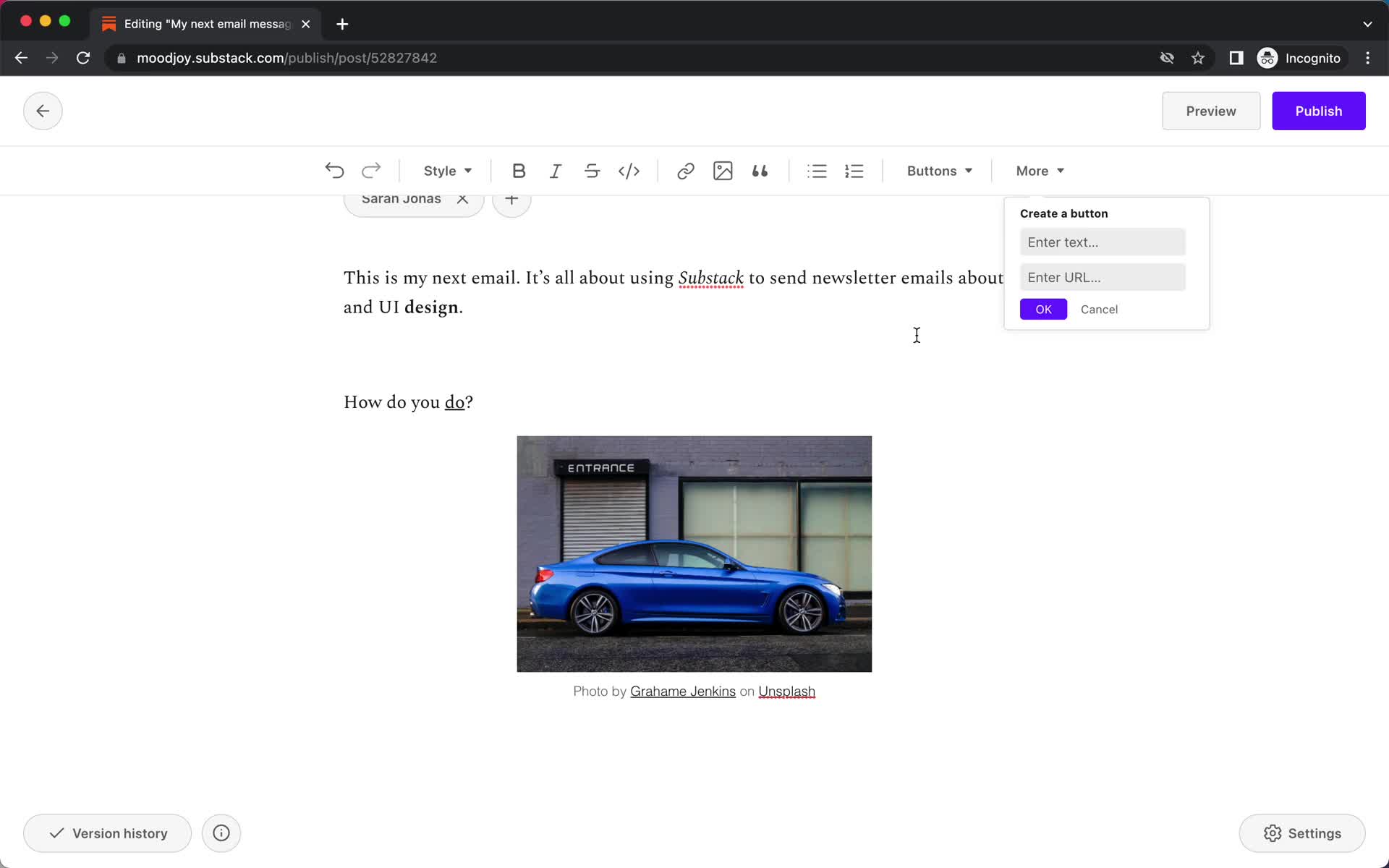The height and width of the screenshot is (868, 1389).
Task: View site info via lock icon
Action: (122, 58)
